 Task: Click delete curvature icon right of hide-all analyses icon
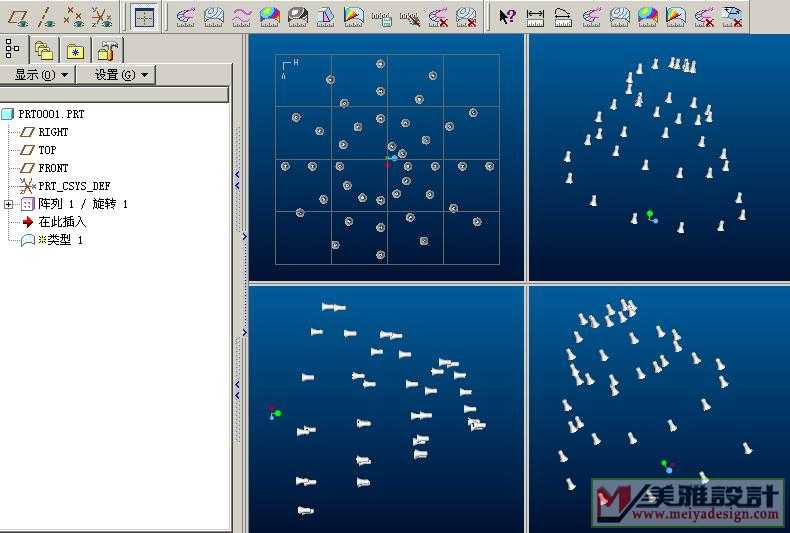[x=438, y=17]
